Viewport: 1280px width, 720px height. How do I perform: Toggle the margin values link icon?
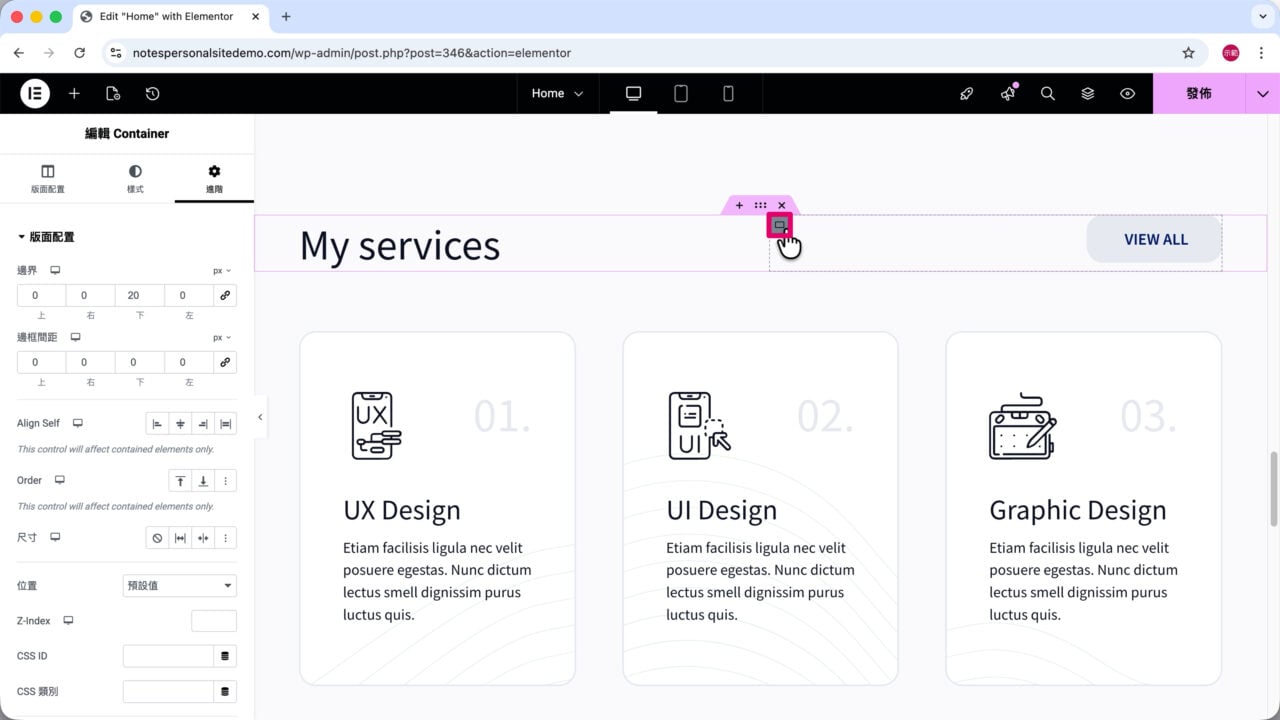(x=225, y=295)
